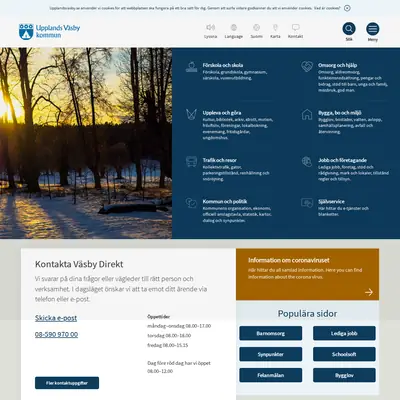
Task: Click the Trafik och resor bus icon
Action: click(x=191, y=162)
